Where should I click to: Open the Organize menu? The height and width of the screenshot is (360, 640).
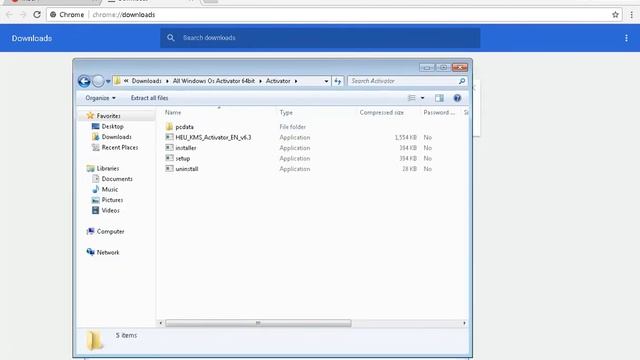(x=100, y=98)
